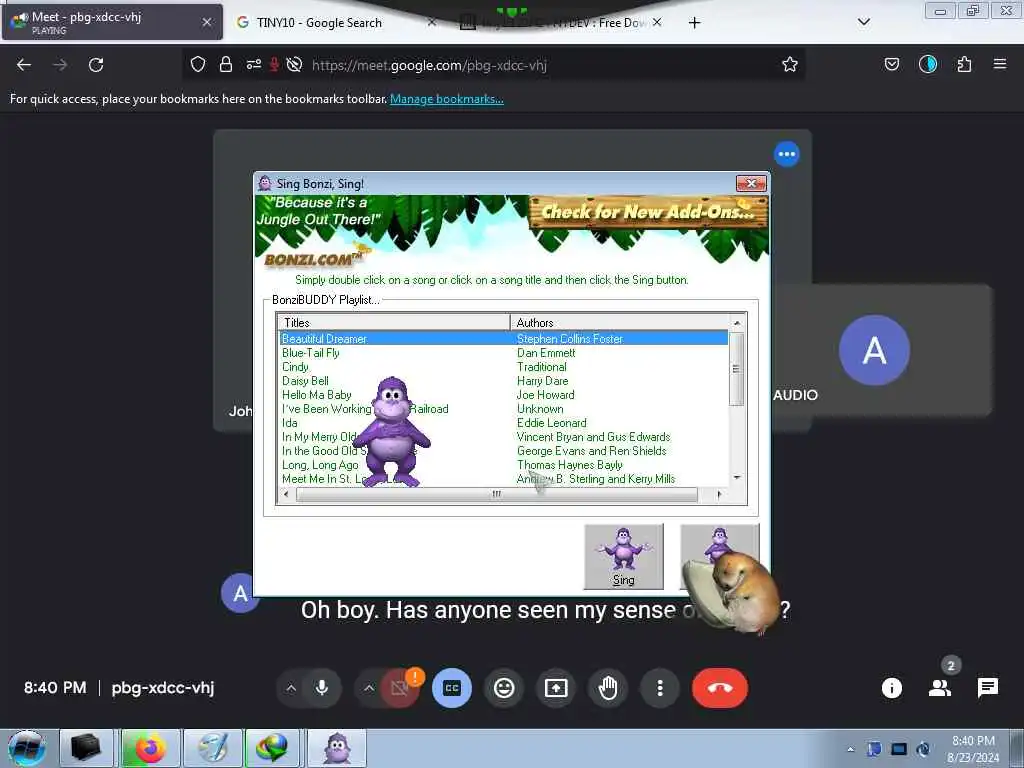
Task: Open Firefox from the taskbar
Action: pyautogui.click(x=150, y=748)
